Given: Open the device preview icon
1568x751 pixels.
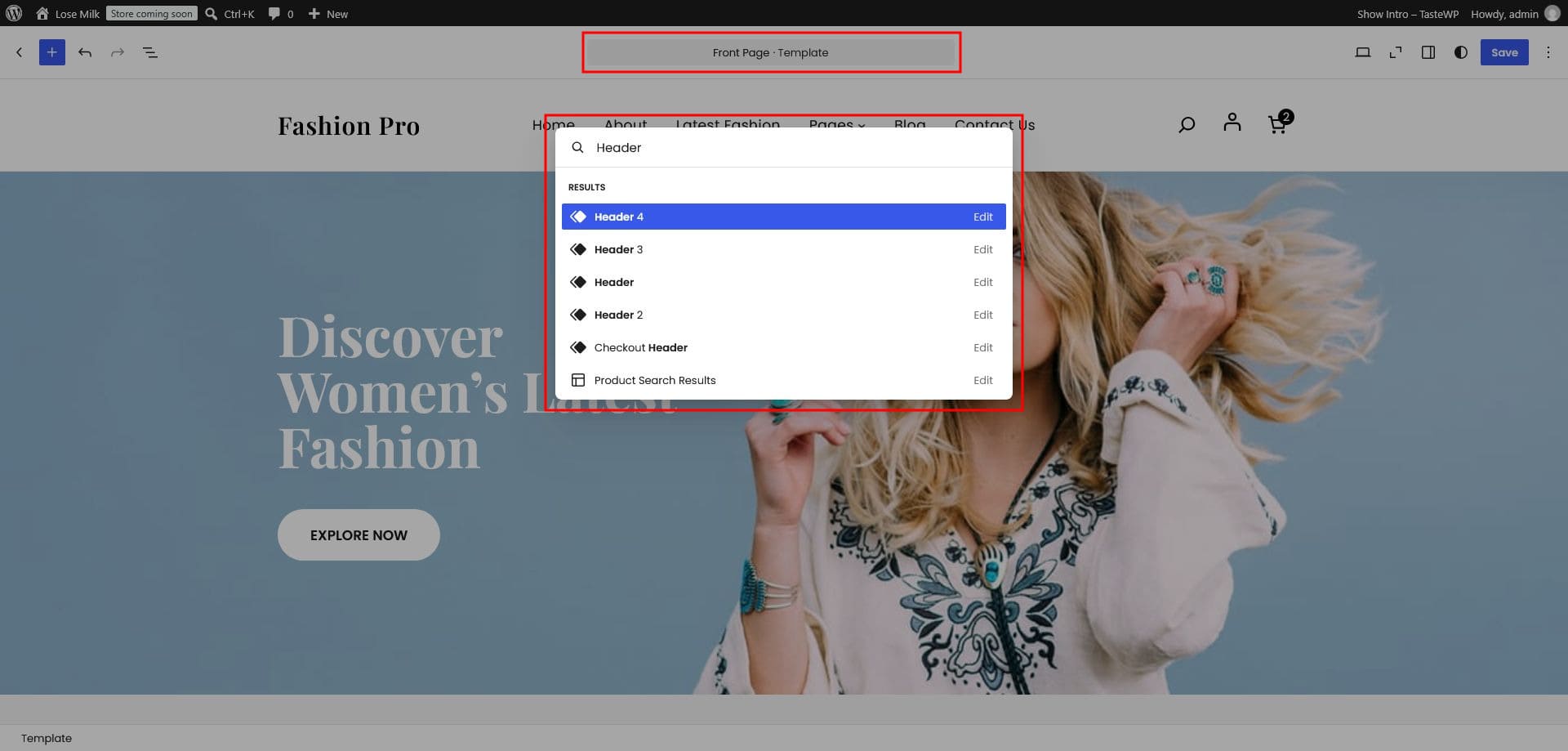Looking at the screenshot, I should pos(1362,52).
